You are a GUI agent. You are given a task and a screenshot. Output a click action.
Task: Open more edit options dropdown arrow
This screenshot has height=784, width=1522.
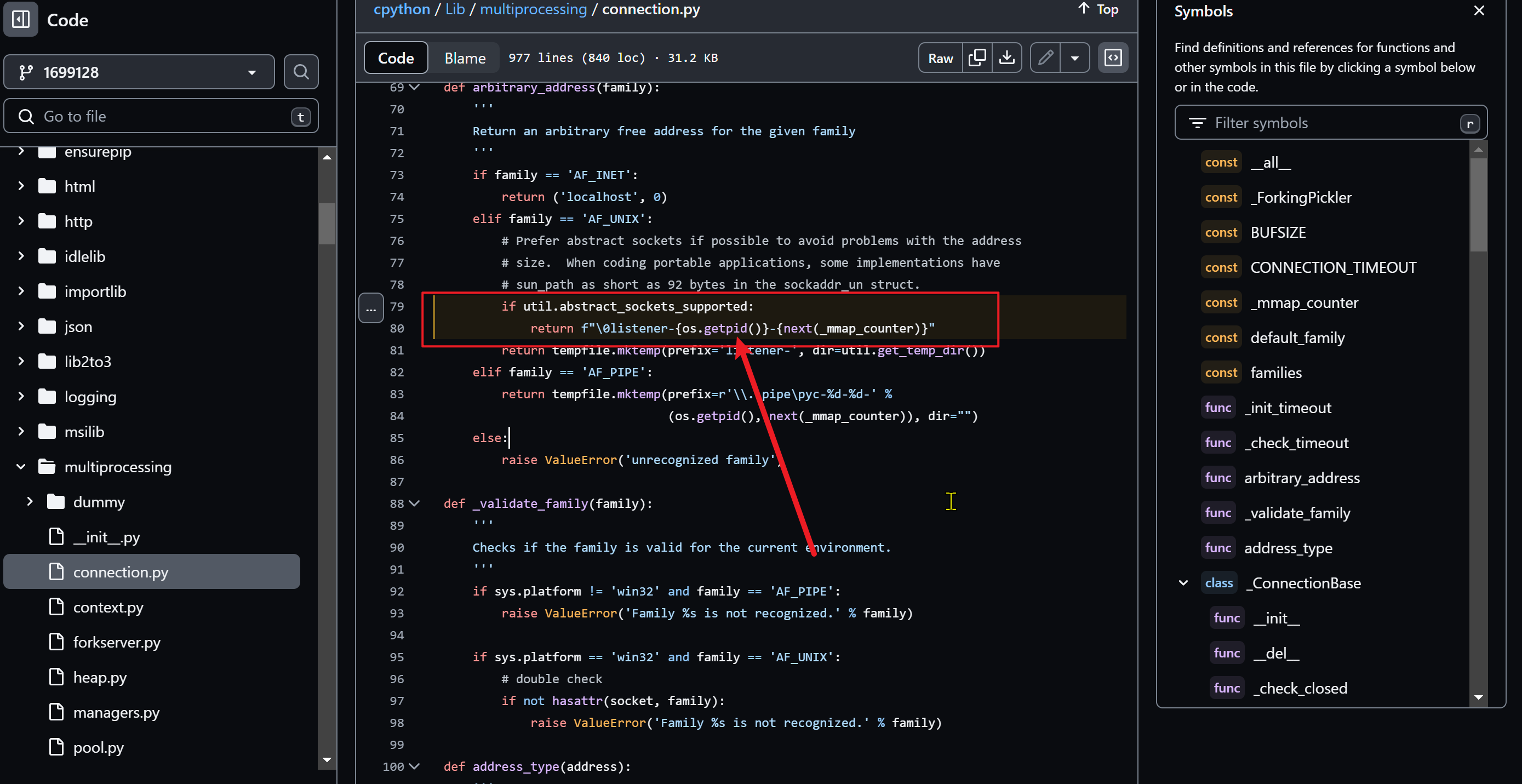tap(1075, 58)
